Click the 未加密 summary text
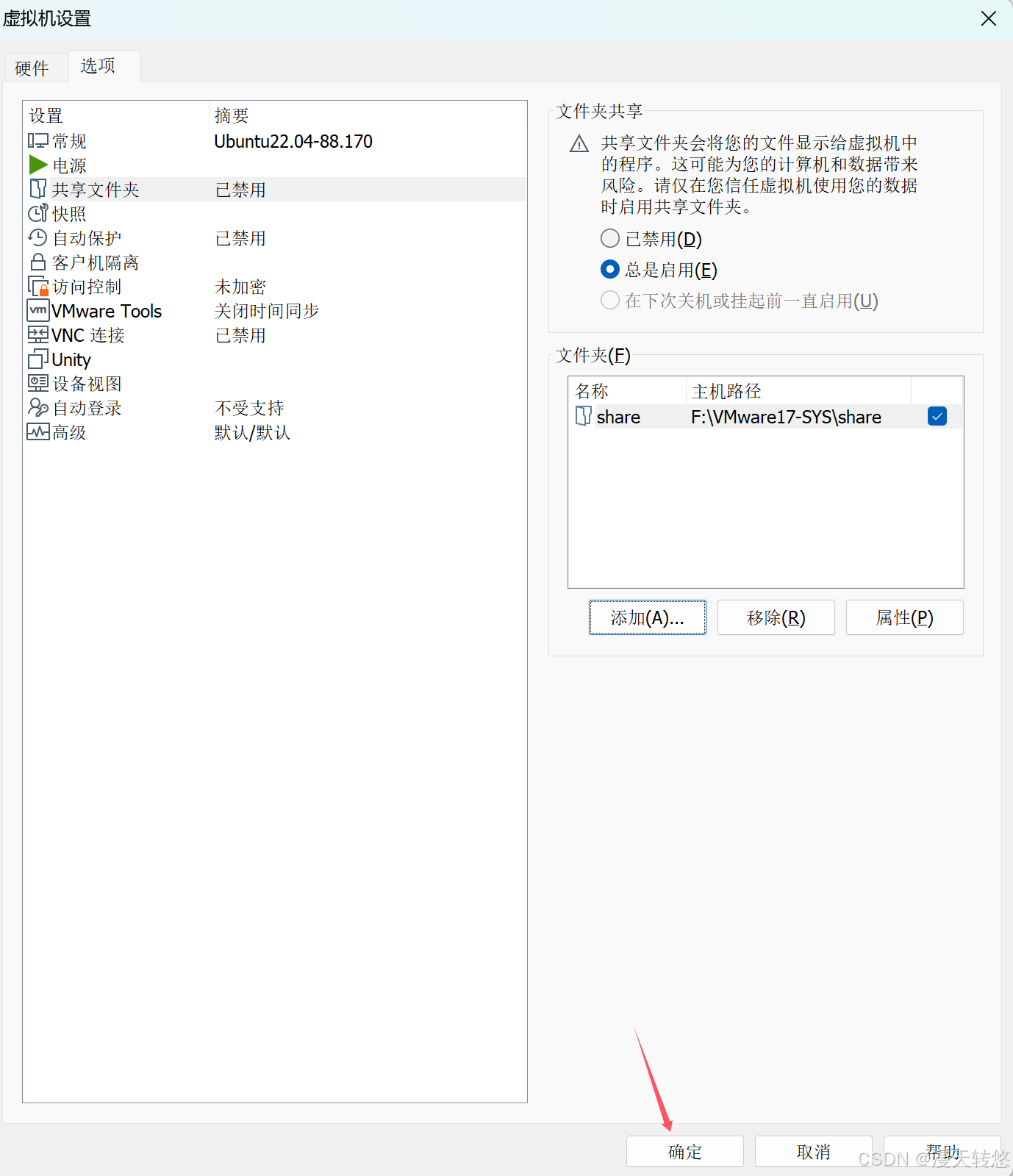 coord(240,287)
